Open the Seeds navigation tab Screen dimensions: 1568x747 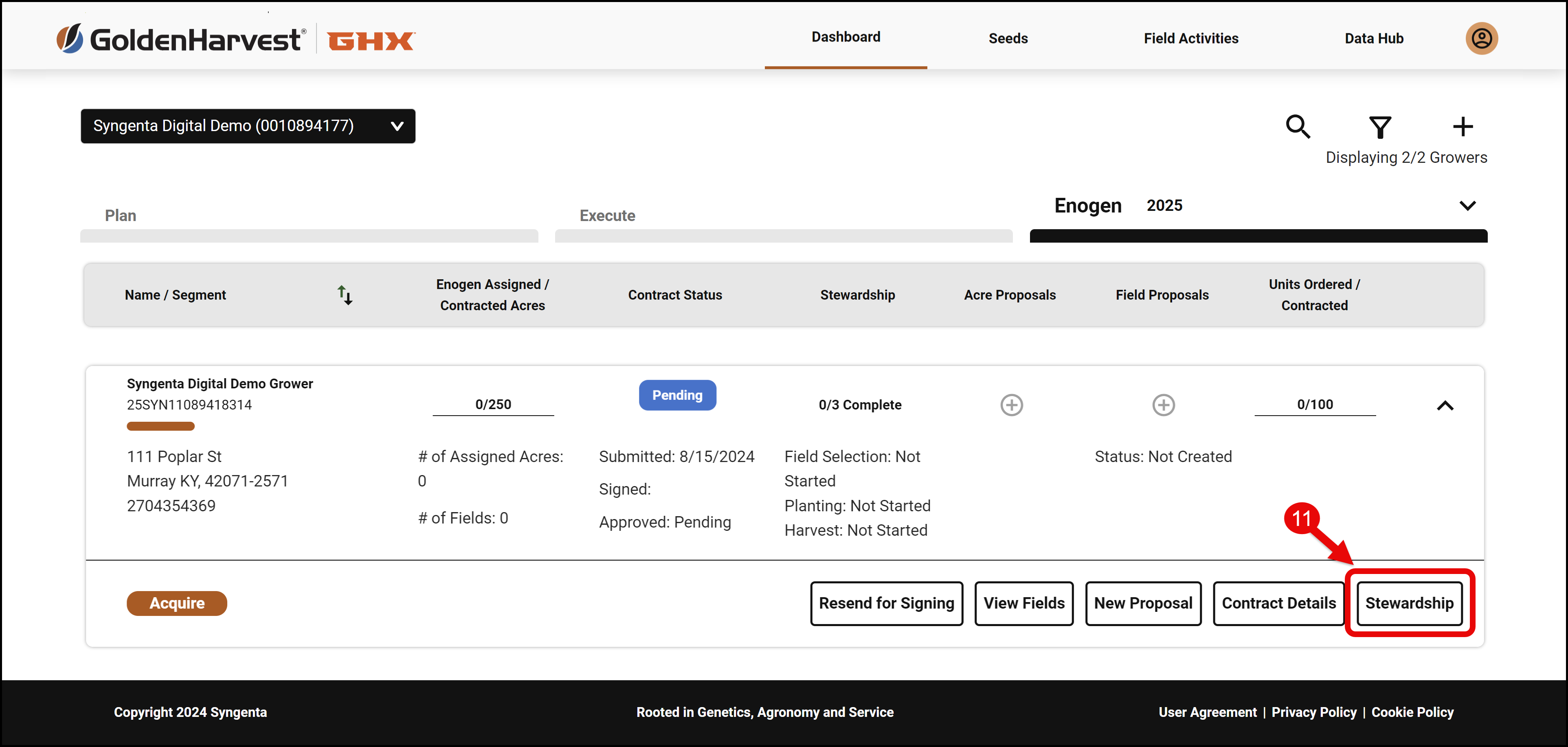click(x=1008, y=38)
